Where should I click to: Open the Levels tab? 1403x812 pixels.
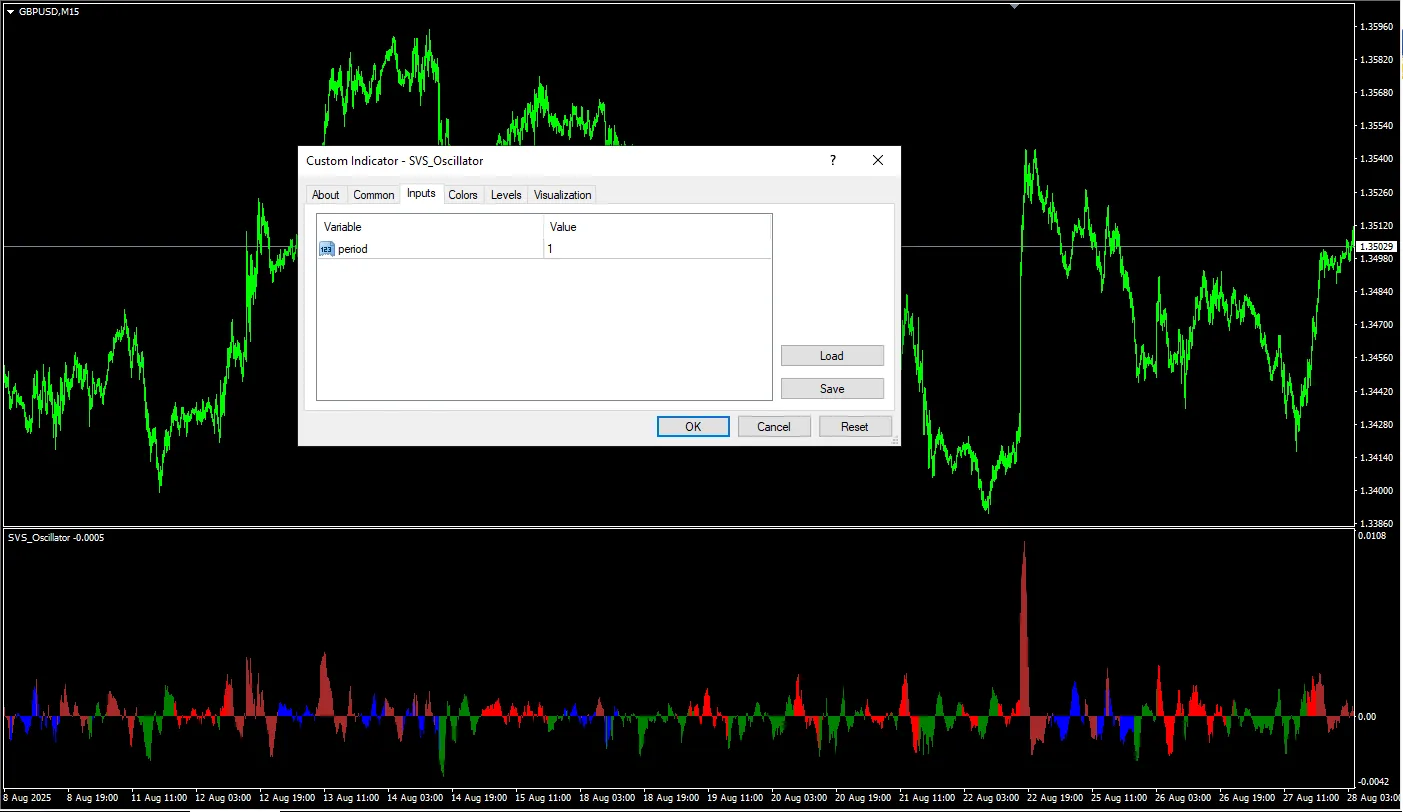coord(506,195)
